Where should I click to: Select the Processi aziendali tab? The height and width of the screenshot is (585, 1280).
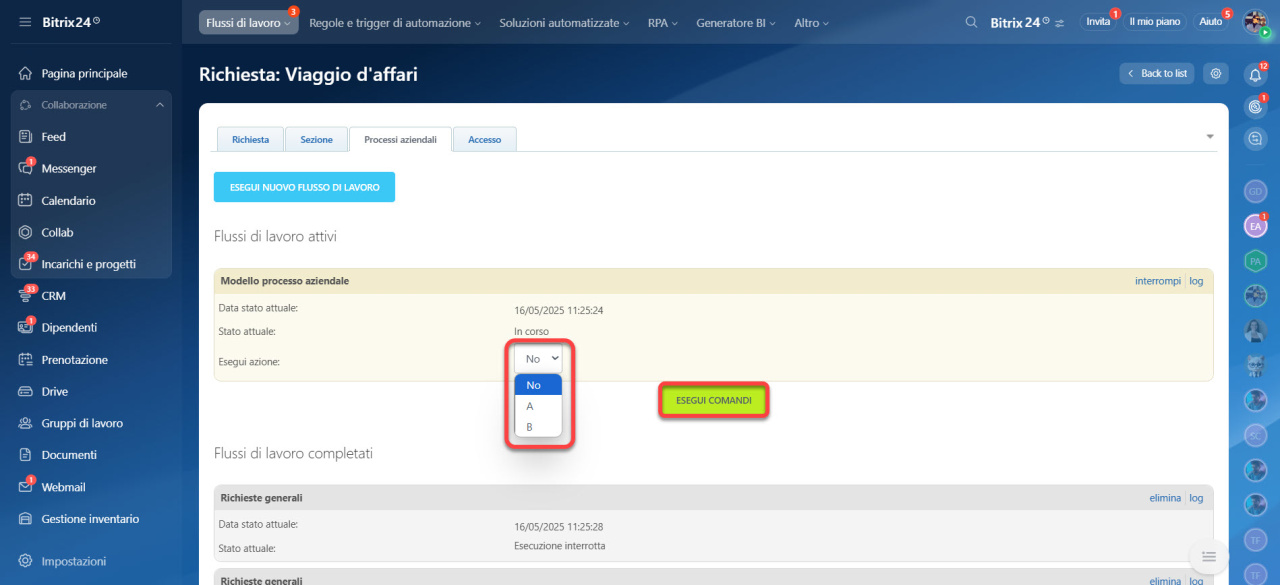[x=400, y=140]
